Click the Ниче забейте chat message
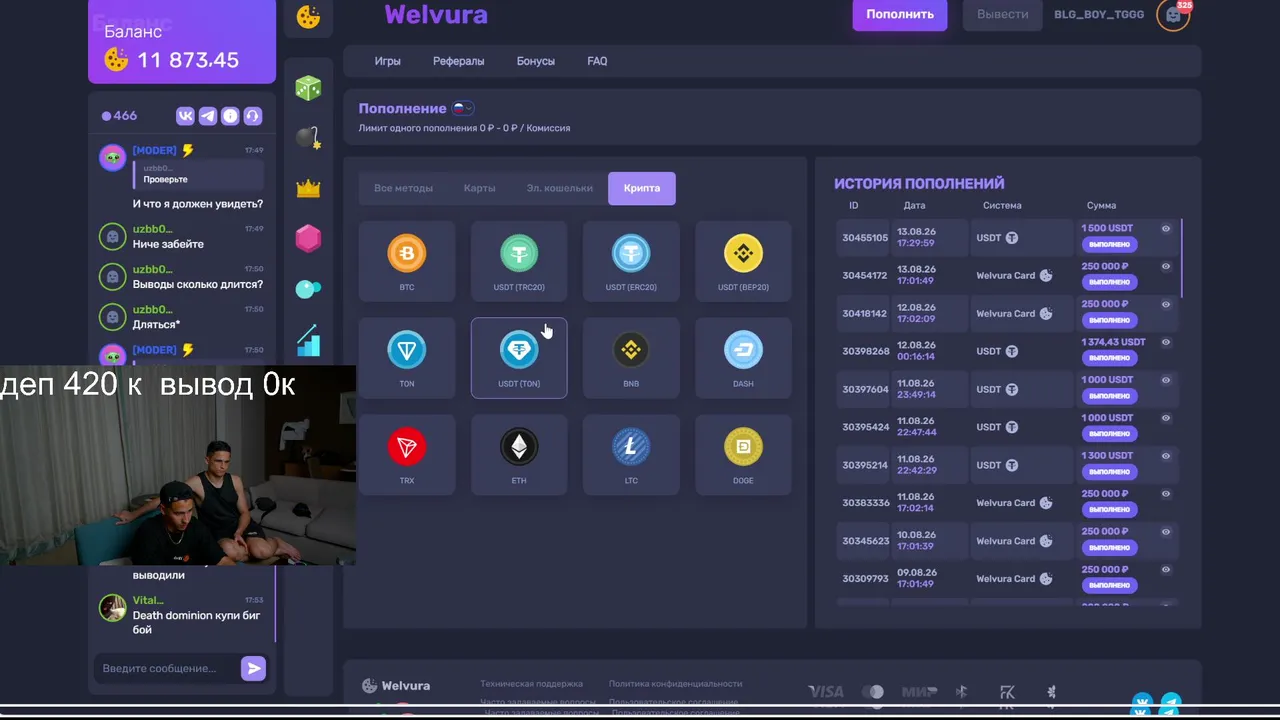 click(168, 244)
